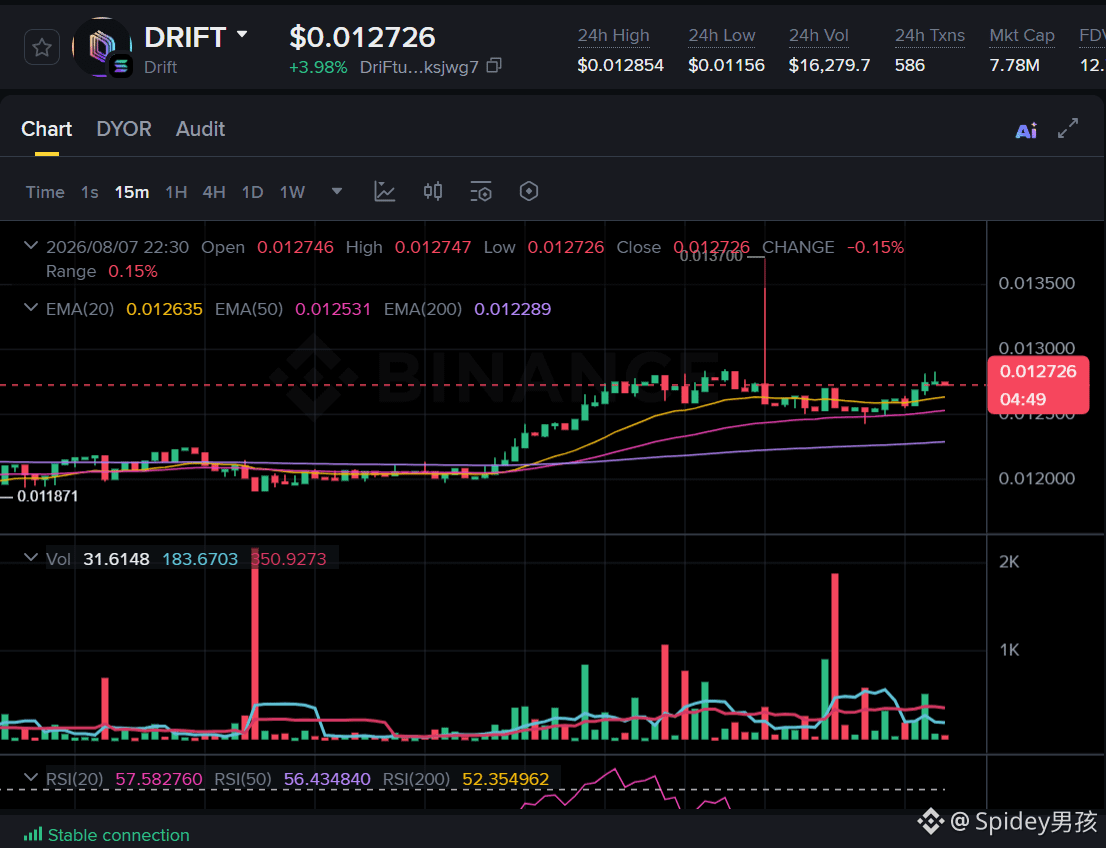Click the 0.013500 price axis label
The height and width of the screenshot is (848, 1106).
point(1037,284)
